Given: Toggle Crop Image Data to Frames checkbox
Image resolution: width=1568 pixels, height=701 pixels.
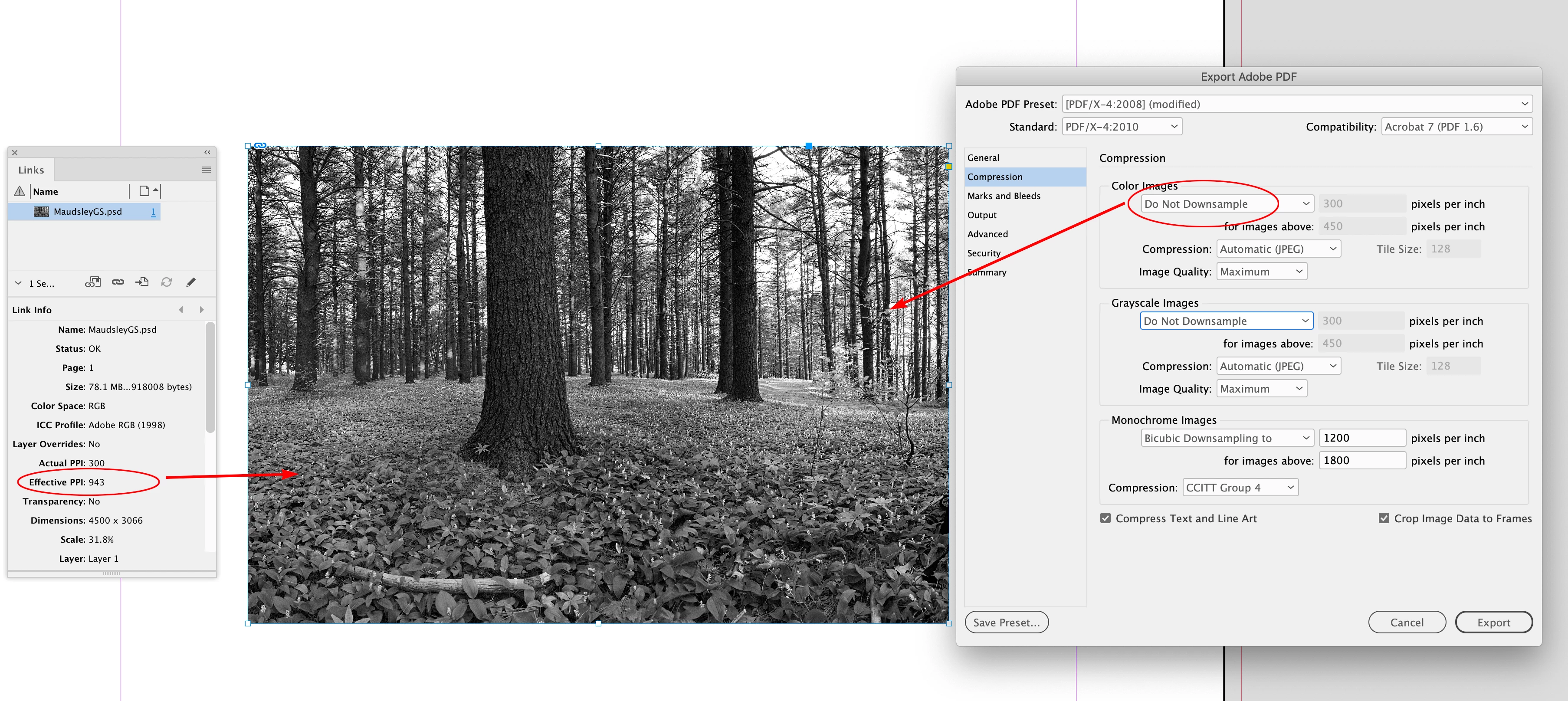Looking at the screenshot, I should (x=1384, y=518).
